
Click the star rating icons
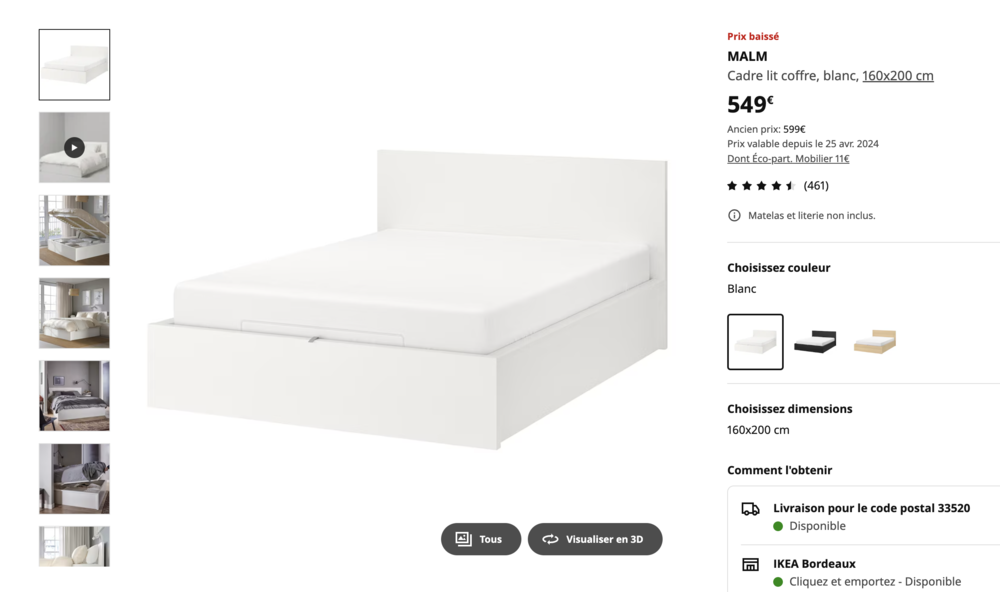[x=760, y=185]
